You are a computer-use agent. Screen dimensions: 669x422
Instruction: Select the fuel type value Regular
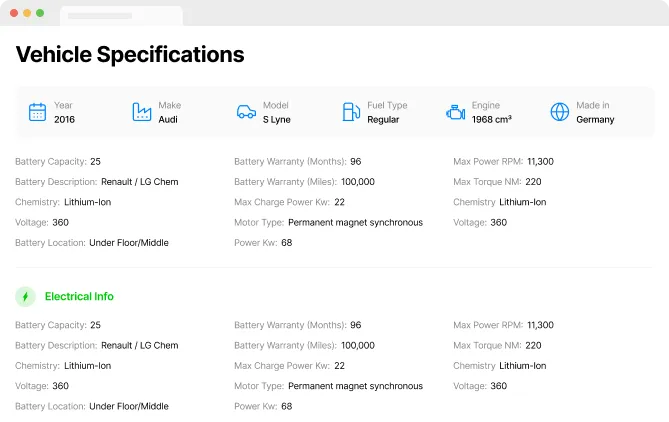click(x=383, y=120)
